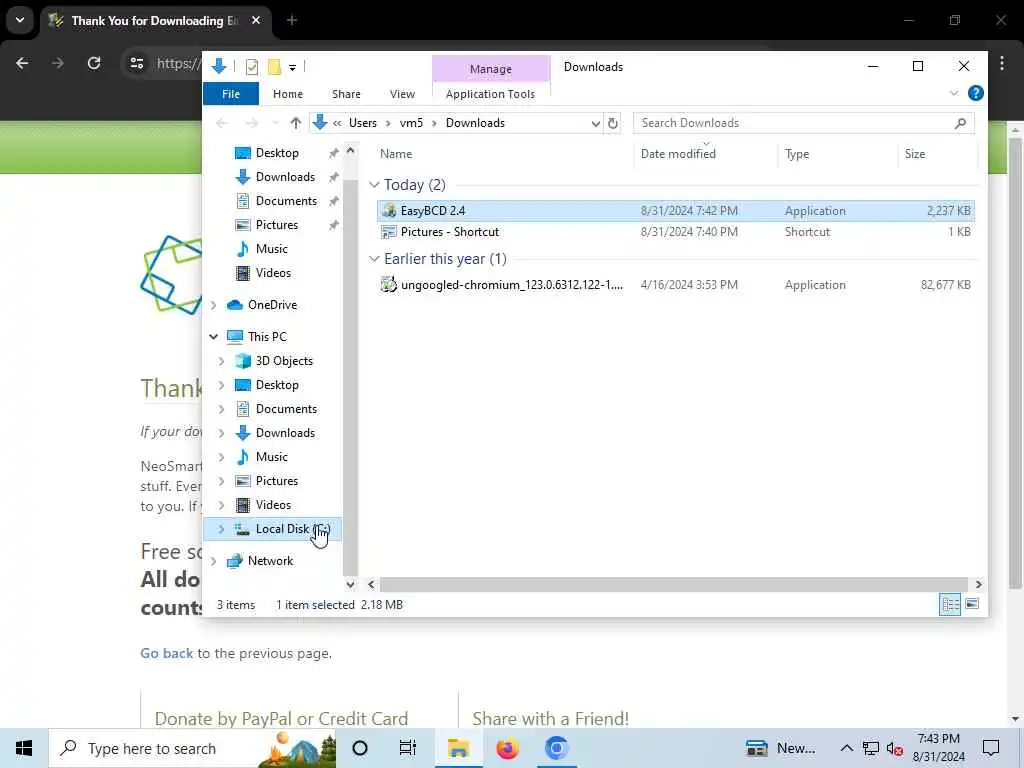This screenshot has height=768, width=1024.
Task: Collapse the This PC tree node
Action: tap(214, 337)
